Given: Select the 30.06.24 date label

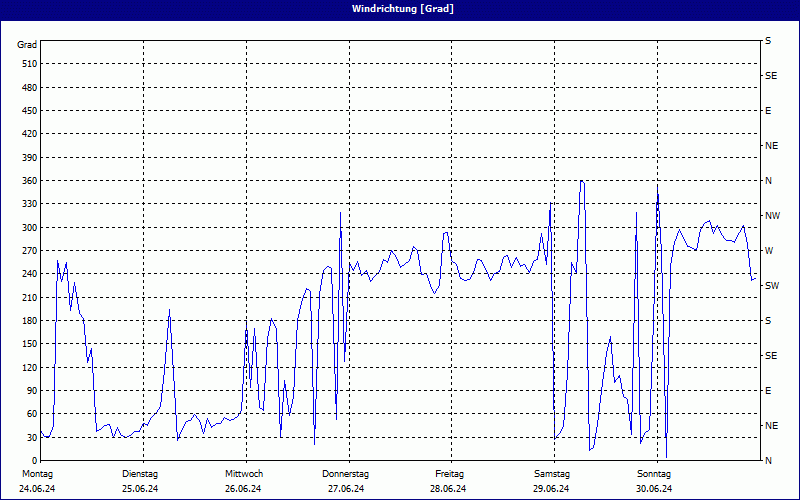Looking at the screenshot, I should click(x=654, y=488).
